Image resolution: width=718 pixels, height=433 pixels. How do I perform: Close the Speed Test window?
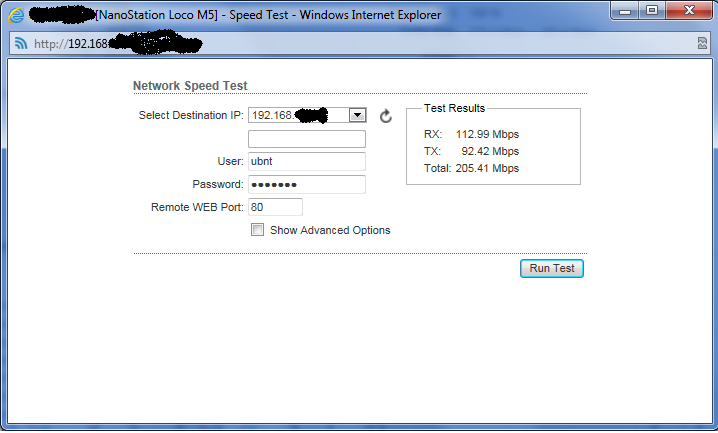point(689,11)
